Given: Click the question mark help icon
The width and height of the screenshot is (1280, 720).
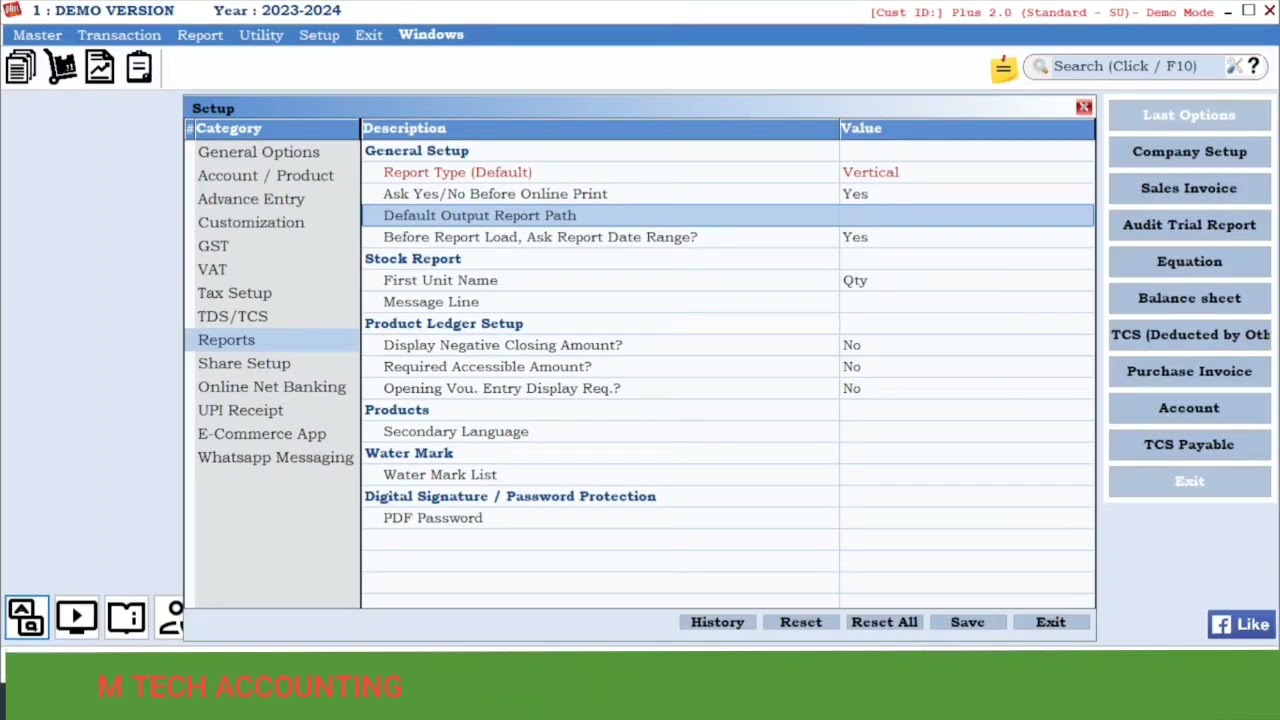Looking at the screenshot, I should (1253, 66).
